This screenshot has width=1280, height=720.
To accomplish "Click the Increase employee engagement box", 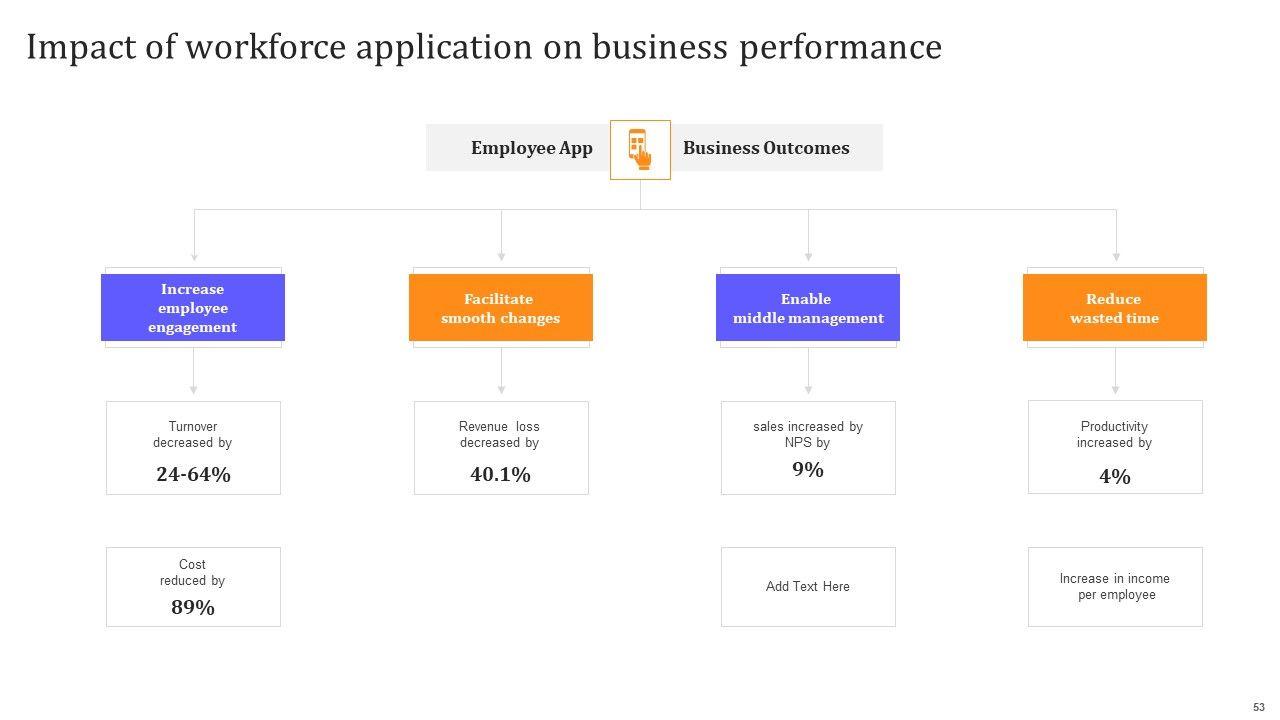I will 193,308.
